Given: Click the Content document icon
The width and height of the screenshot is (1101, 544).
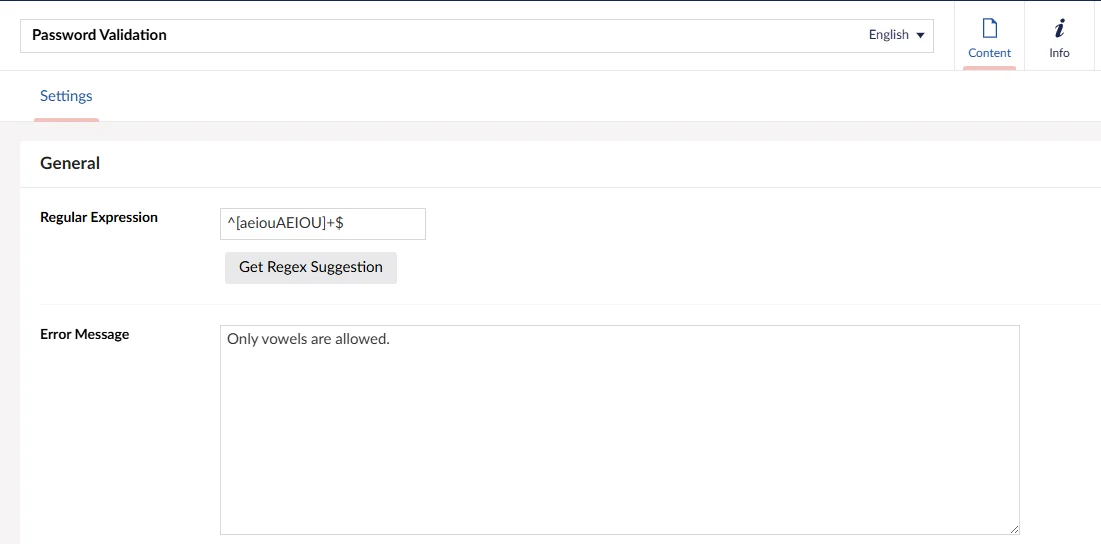Looking at the screenshot, I should coord(989,28).
